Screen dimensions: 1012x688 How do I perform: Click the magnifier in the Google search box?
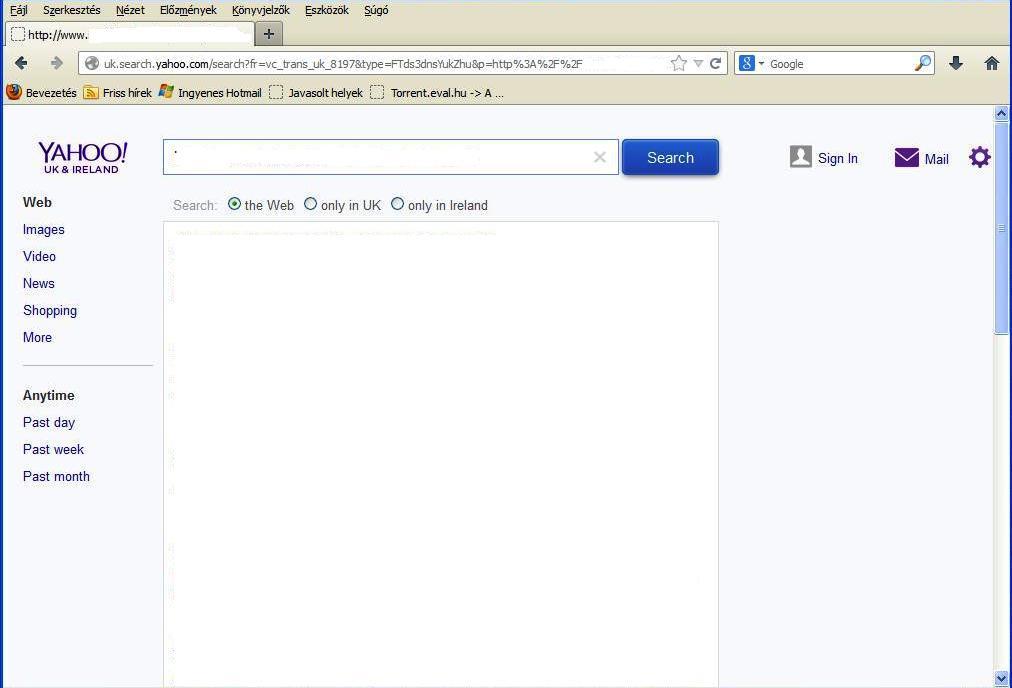click(923, 63)
